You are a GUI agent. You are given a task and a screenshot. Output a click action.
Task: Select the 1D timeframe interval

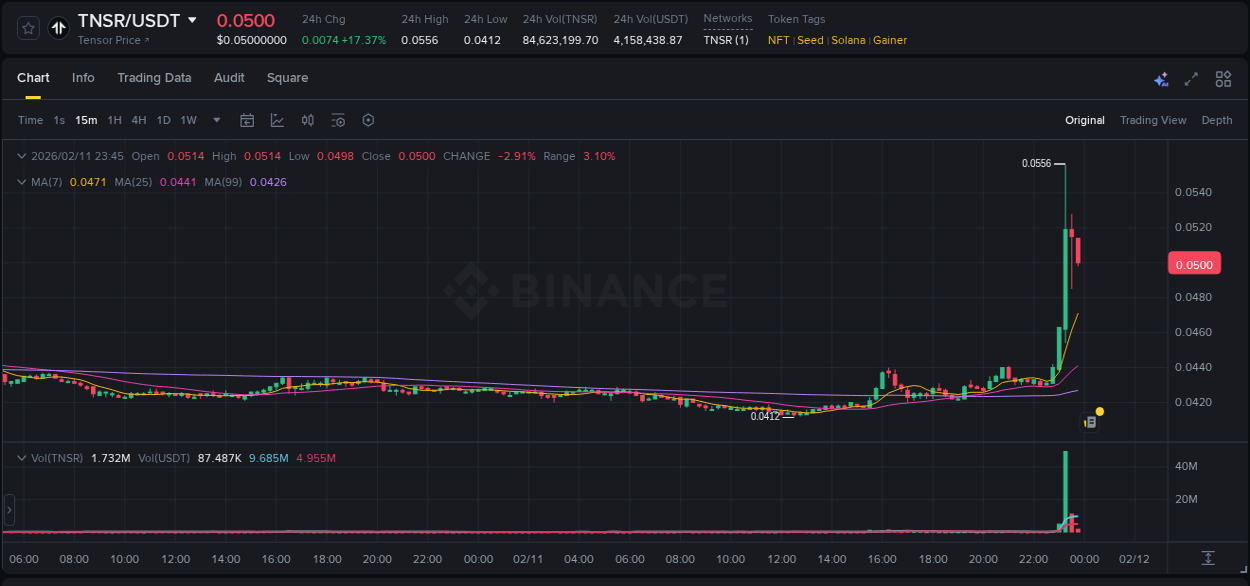pyautogui.click(x=163, y=120)
